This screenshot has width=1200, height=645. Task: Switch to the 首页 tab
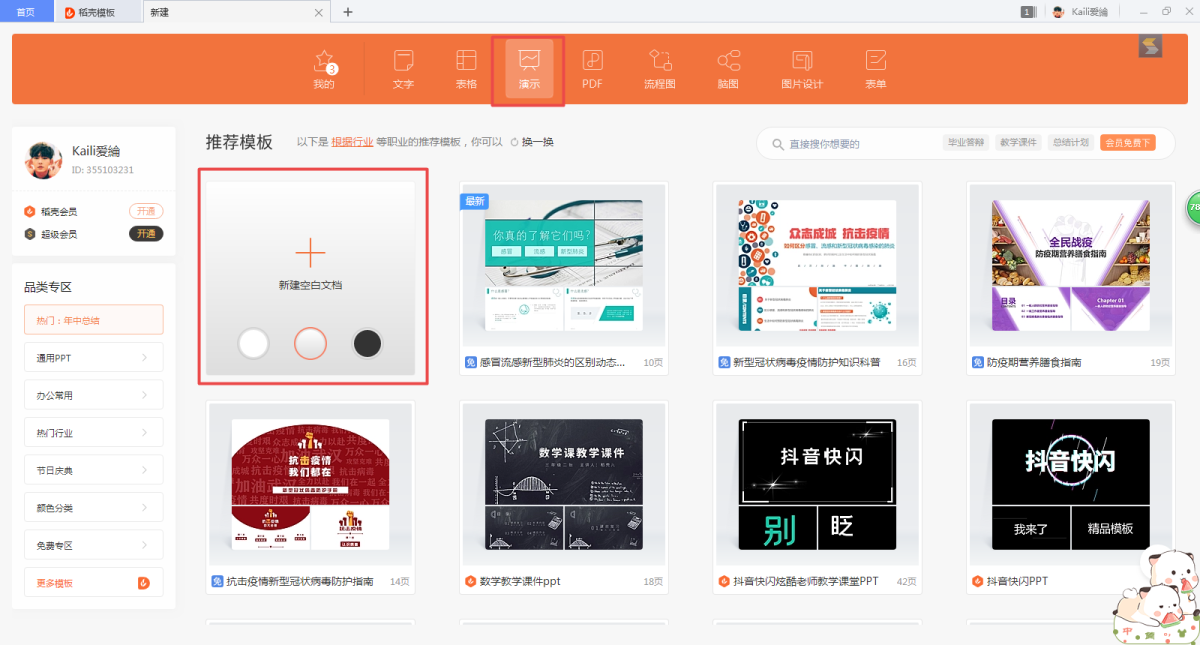point(26,12)
